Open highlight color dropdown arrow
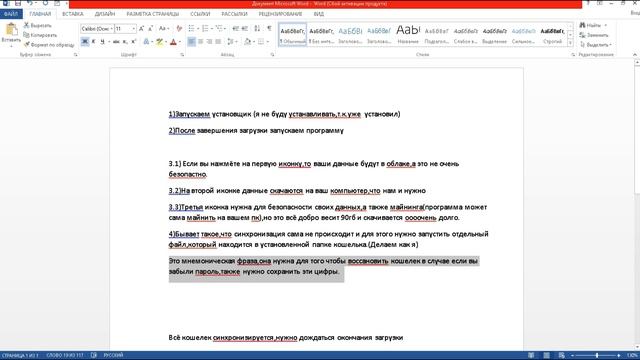The image size is (640, 360). pyautogui.click(x=166, y=42)
